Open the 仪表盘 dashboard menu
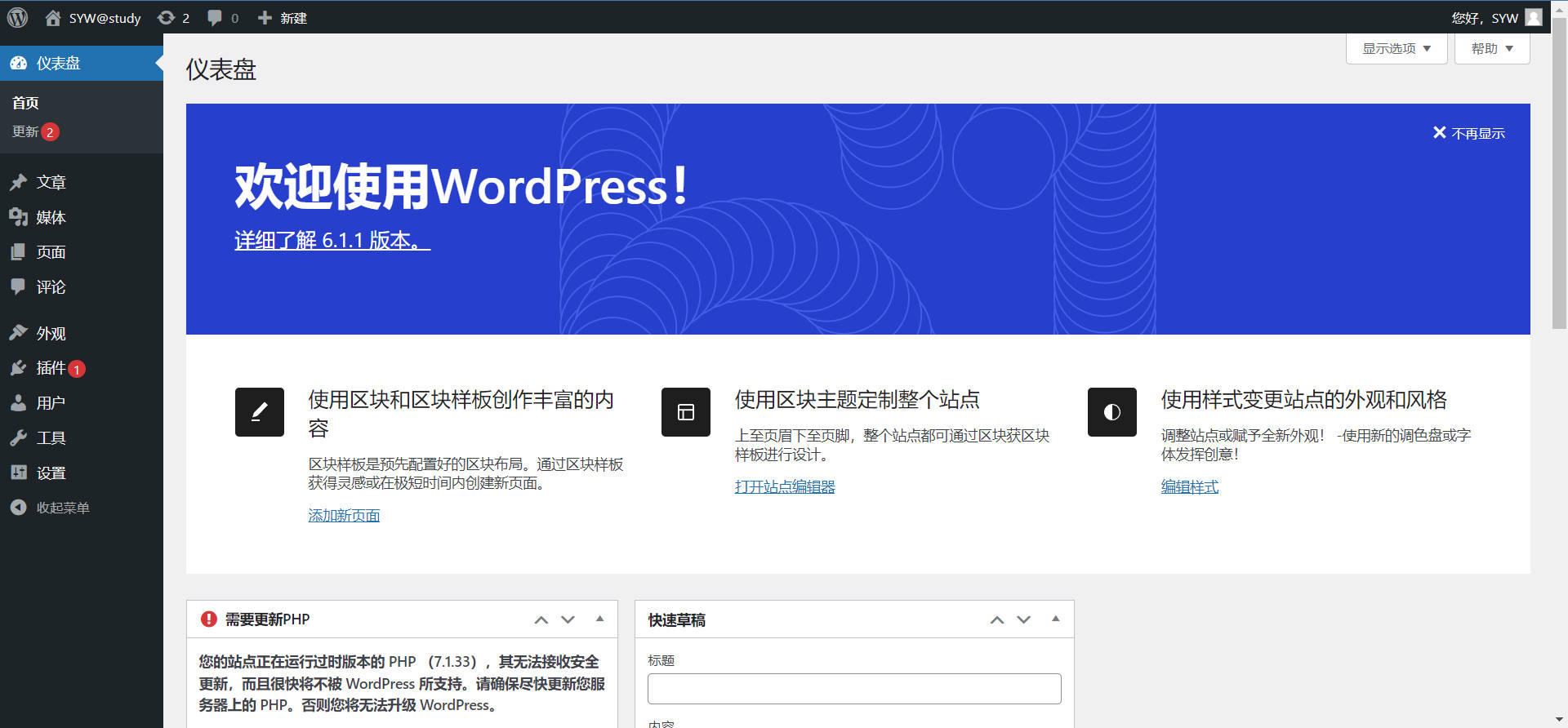1568x728 pixels. (82, 63)
